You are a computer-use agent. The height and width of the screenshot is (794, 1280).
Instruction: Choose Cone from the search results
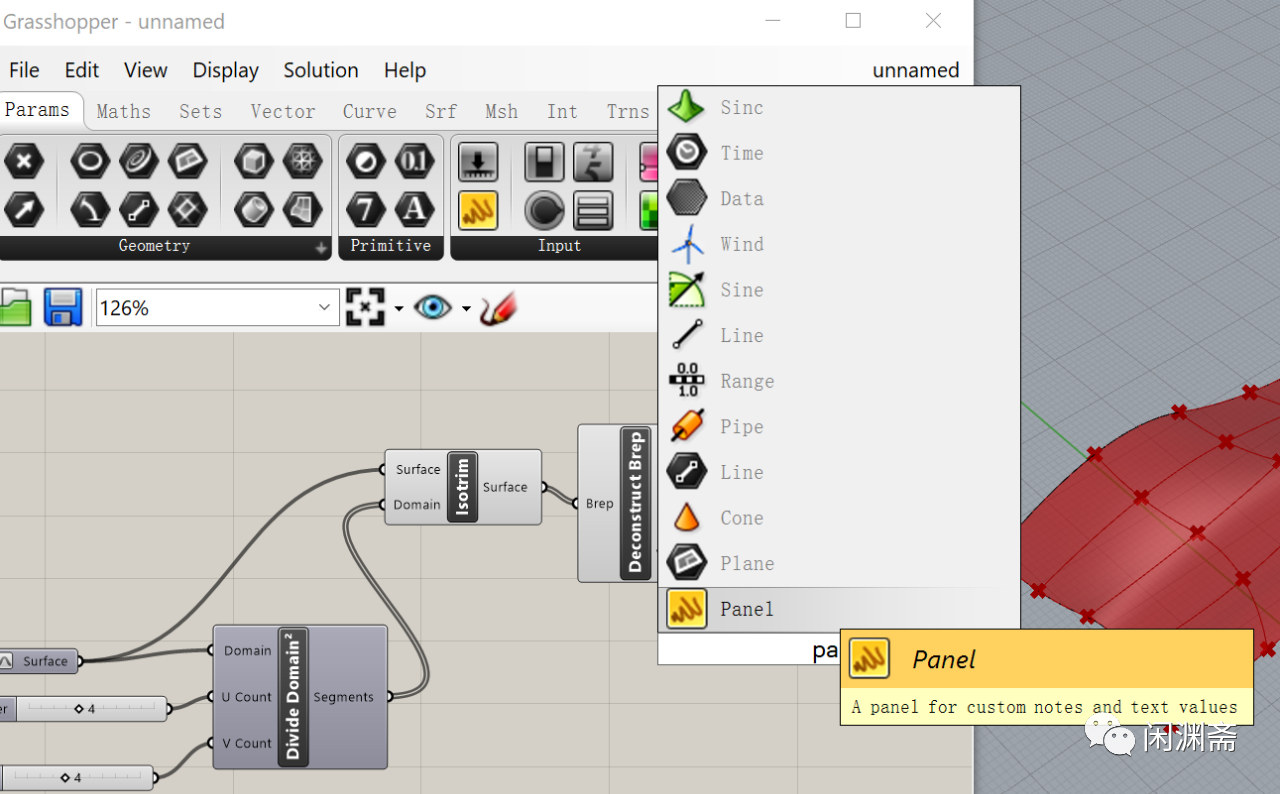[x=838, y=518]
